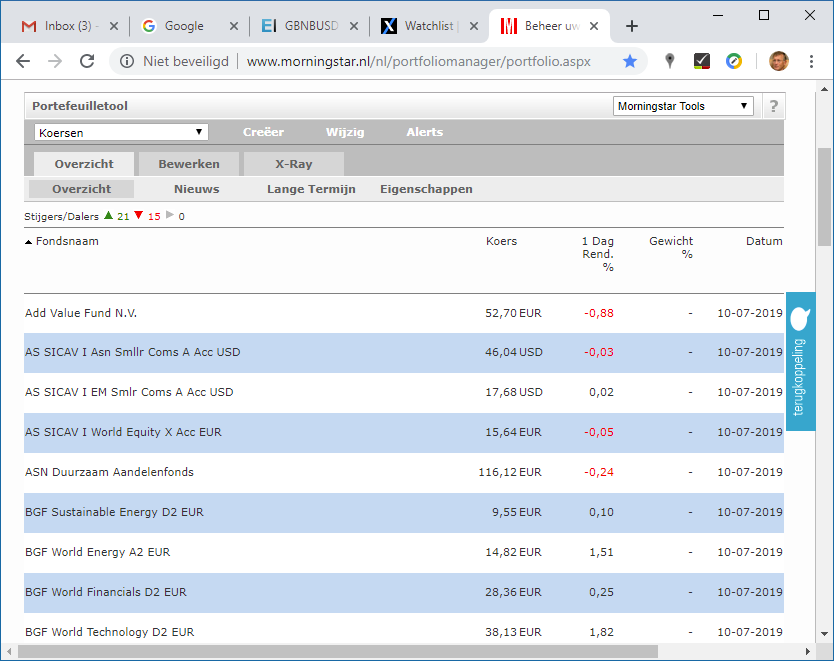Click the location pin extension icon
834x661 pixels.
pyautogui.click(x=670, y=61)
